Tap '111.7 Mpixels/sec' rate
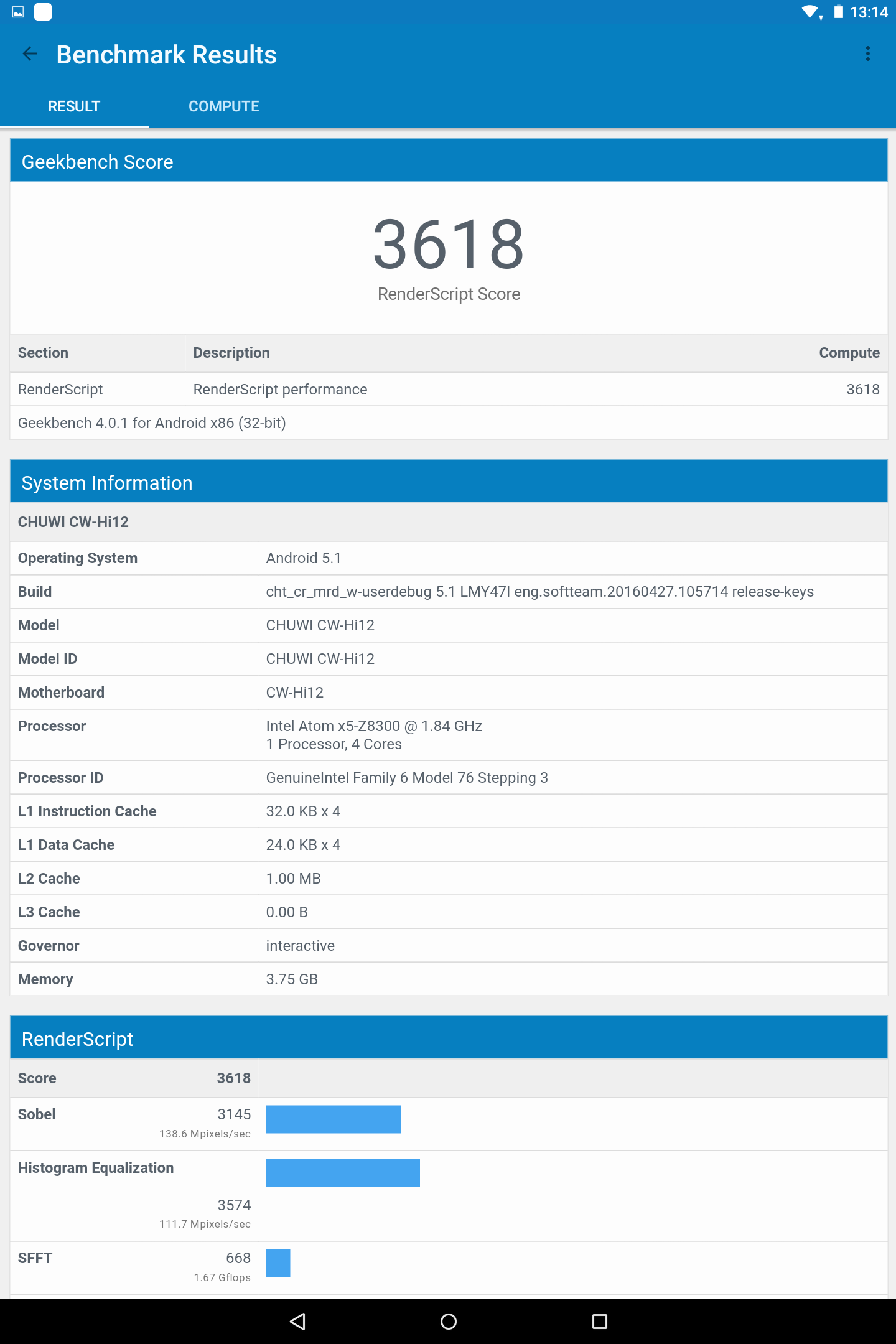This screenshot has width=896, height=1344. click(205, 1224)
